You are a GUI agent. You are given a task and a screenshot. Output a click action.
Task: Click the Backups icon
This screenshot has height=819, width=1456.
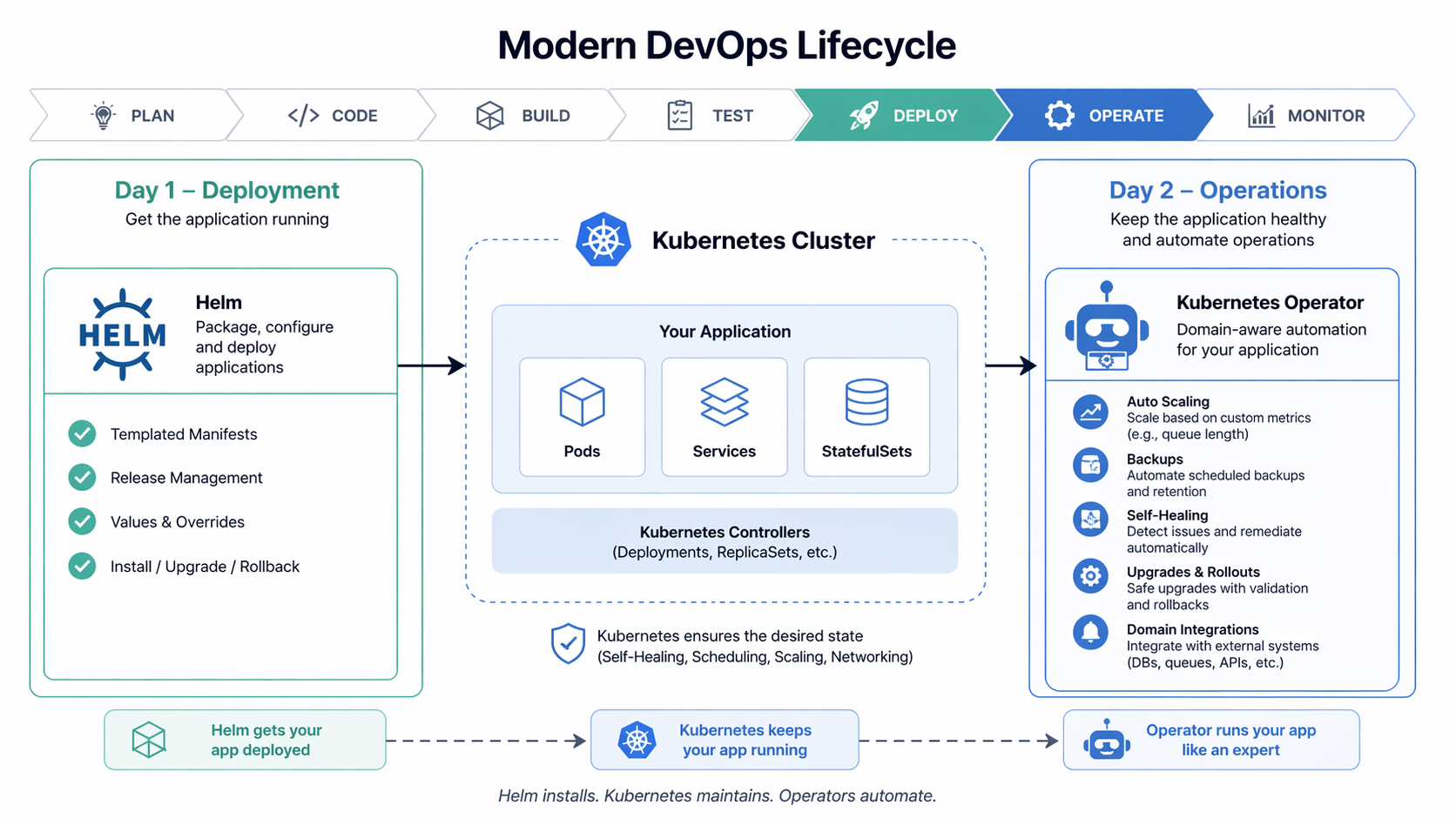tap(1090, 467)
